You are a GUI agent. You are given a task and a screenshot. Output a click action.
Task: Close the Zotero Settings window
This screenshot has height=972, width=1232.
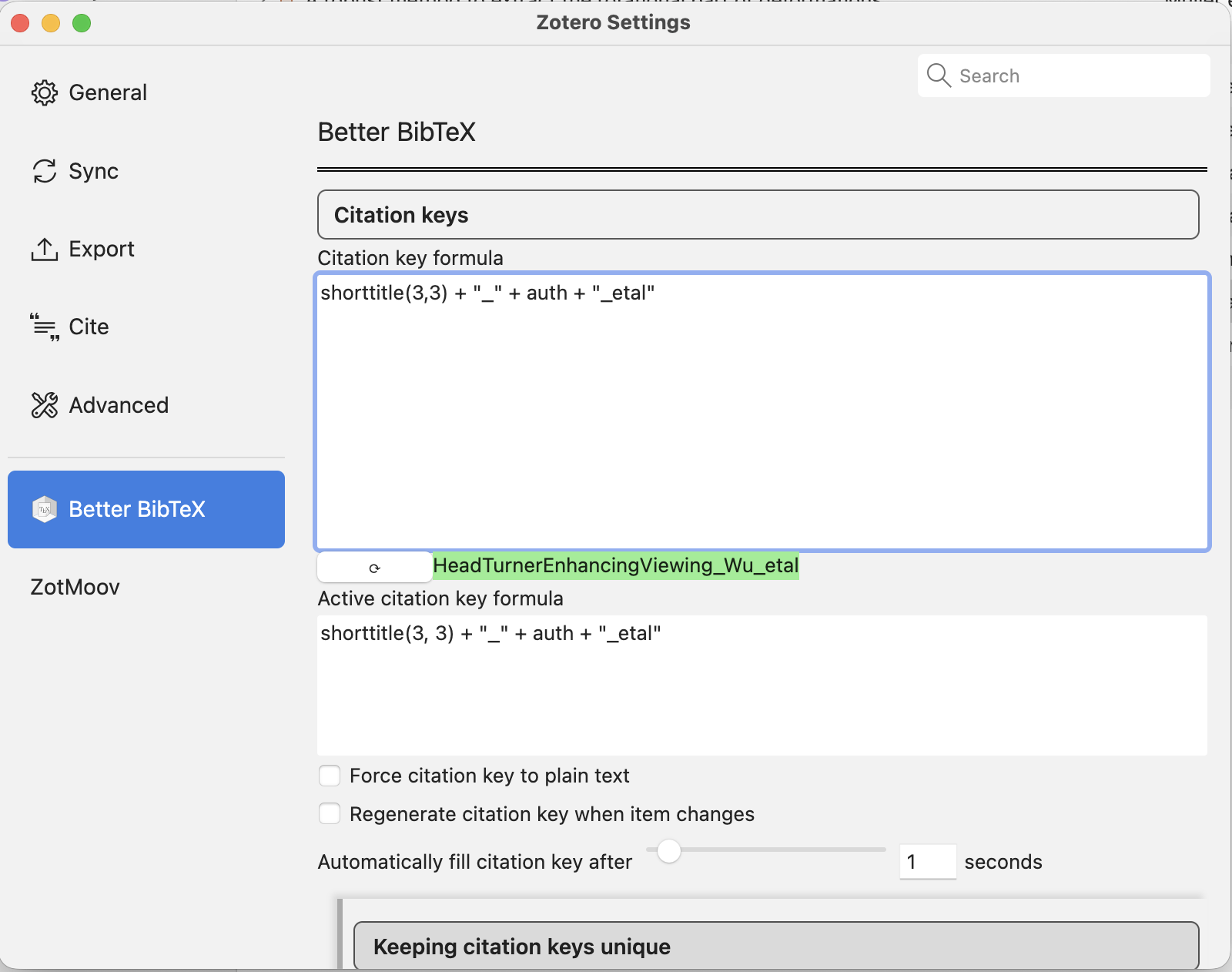click(x=20, y=23)
